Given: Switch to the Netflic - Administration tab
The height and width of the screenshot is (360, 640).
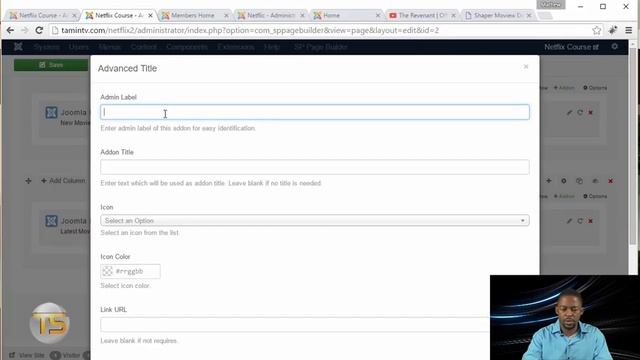Looking at the screenshot, I should tap(271, 16).
